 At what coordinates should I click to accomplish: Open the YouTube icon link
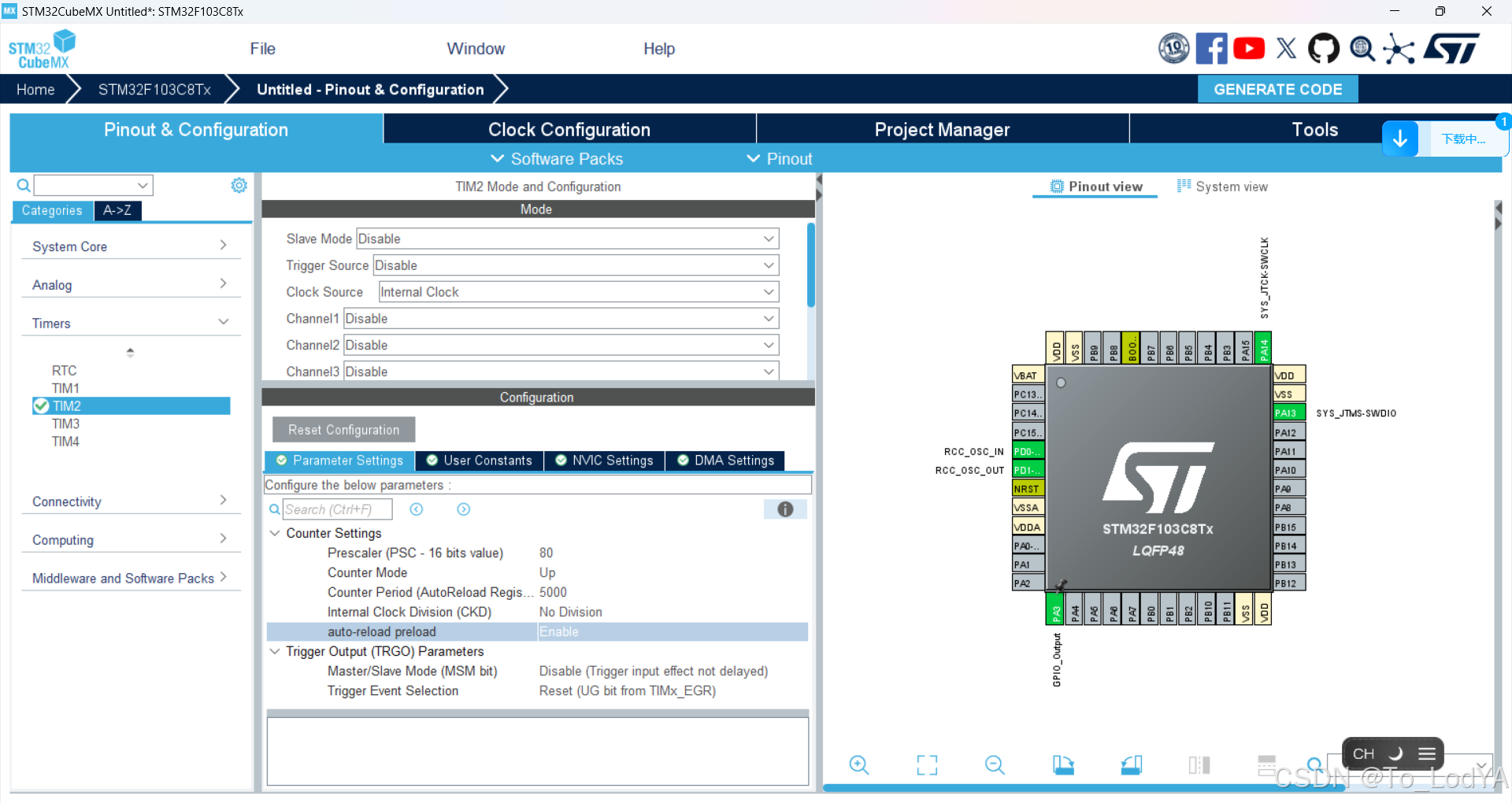coord(1249,48)
